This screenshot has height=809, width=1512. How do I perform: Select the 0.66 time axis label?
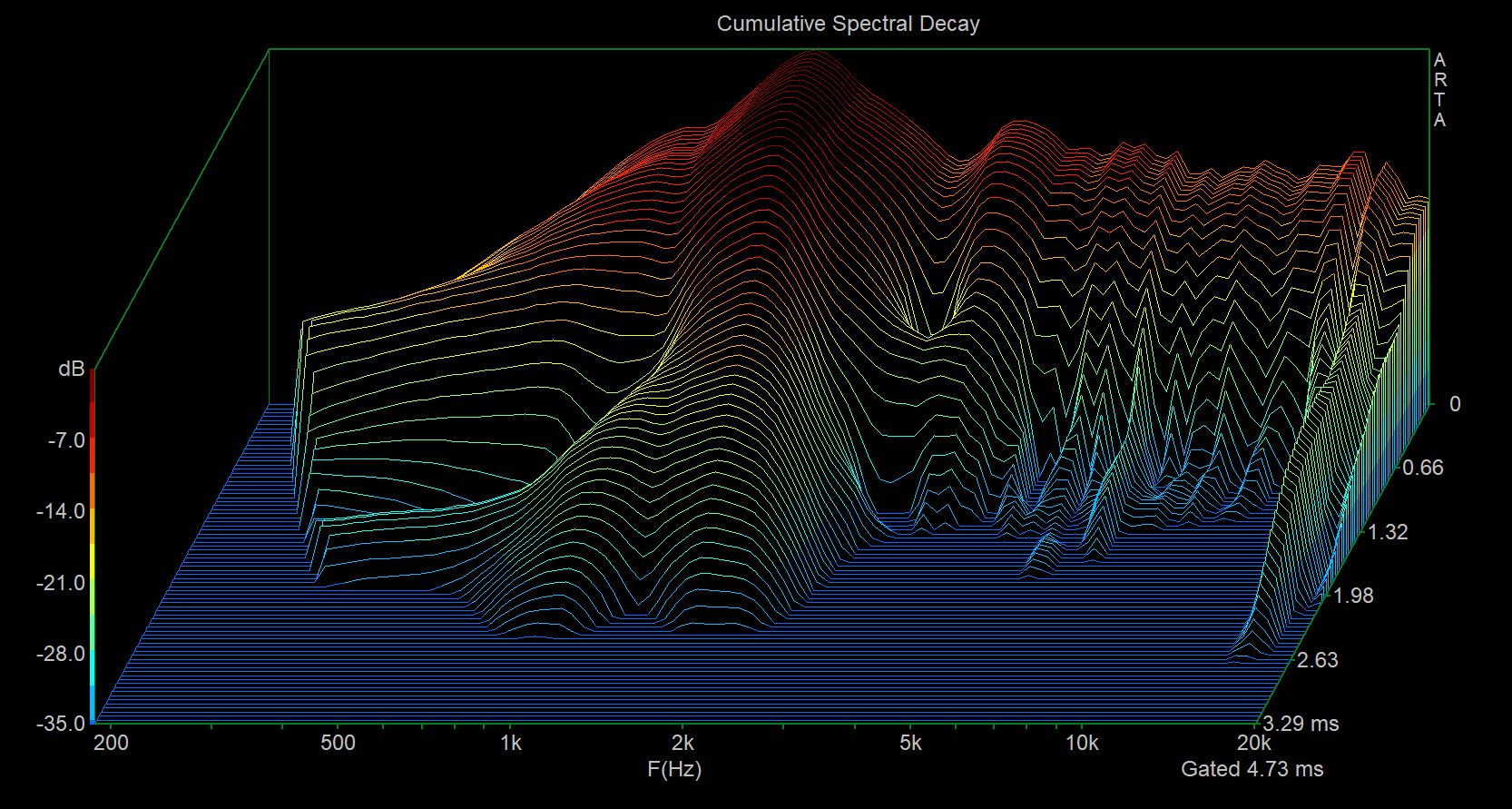pyautogui.click(x=1422, y=468)
